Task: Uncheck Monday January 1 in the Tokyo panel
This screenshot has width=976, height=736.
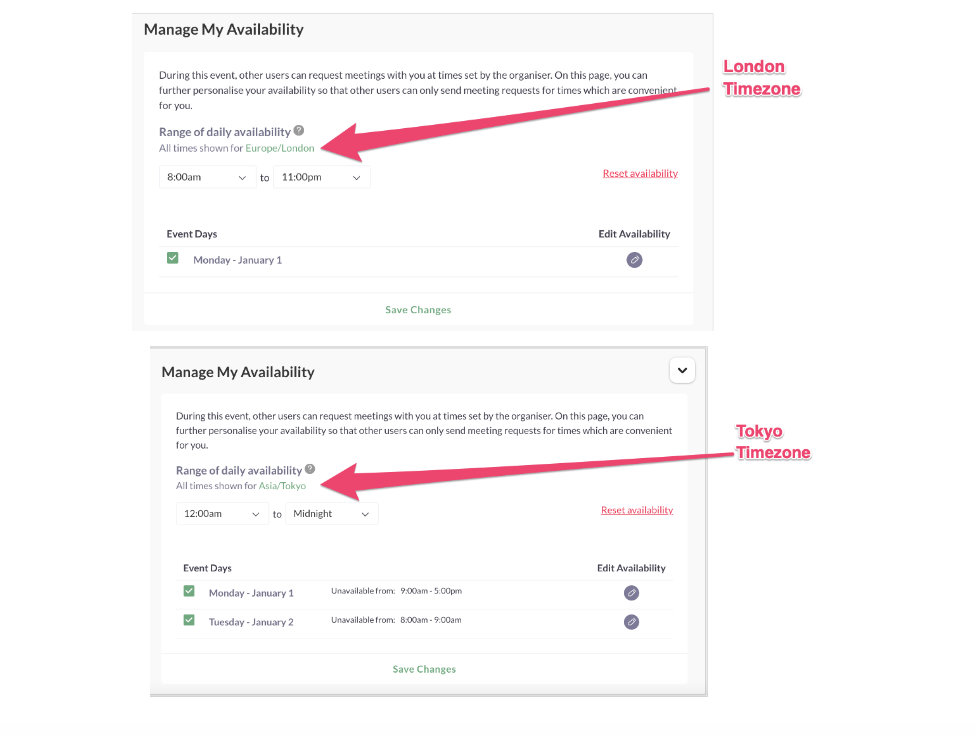Action: [189, 590]
